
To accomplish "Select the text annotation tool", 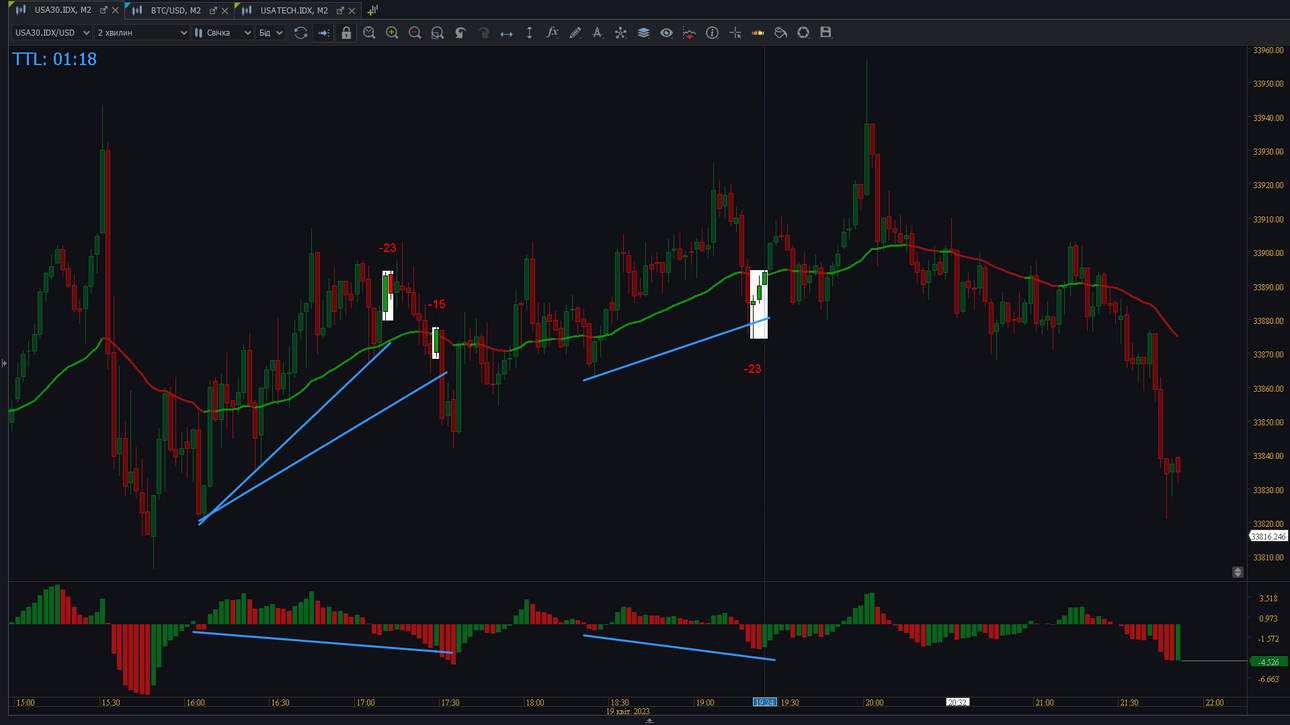I will click(597, 33).
